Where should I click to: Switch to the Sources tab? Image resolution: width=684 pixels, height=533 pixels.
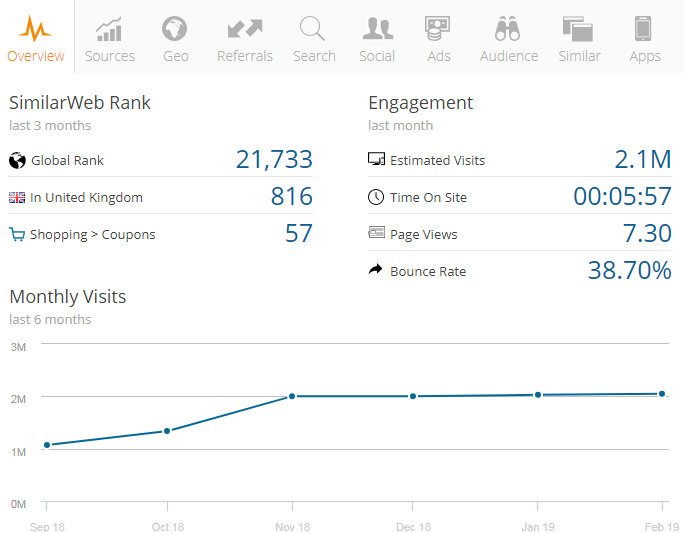tap(109, 37)
